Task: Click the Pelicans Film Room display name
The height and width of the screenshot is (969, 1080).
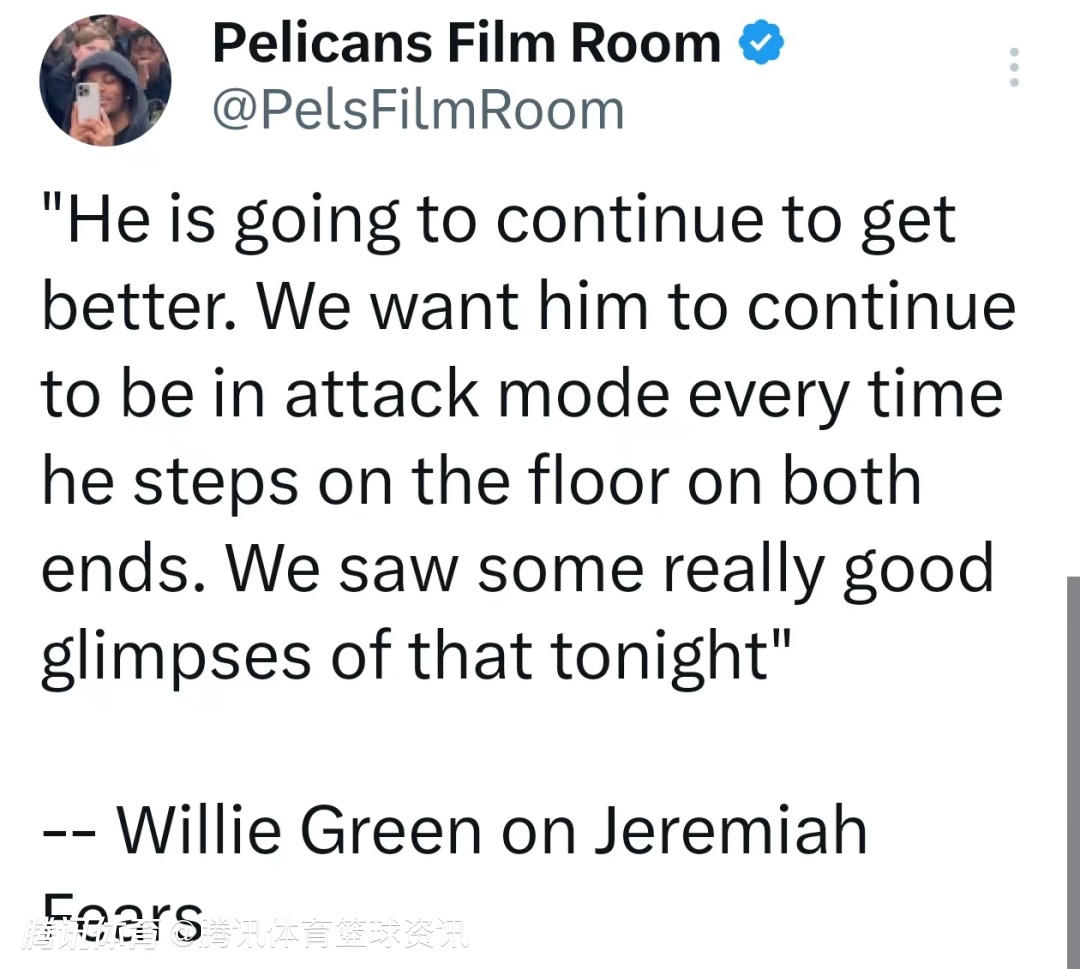Action: (x=466, y=44)
